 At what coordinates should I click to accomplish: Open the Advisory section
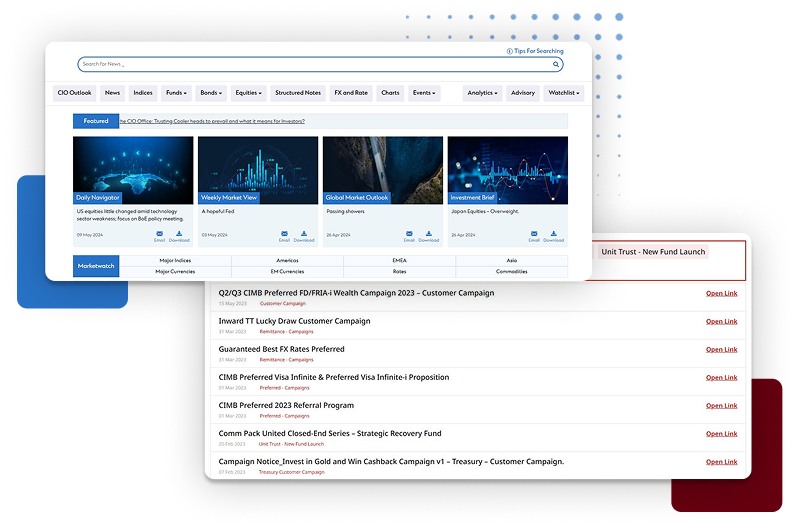[x=523, y=93]
